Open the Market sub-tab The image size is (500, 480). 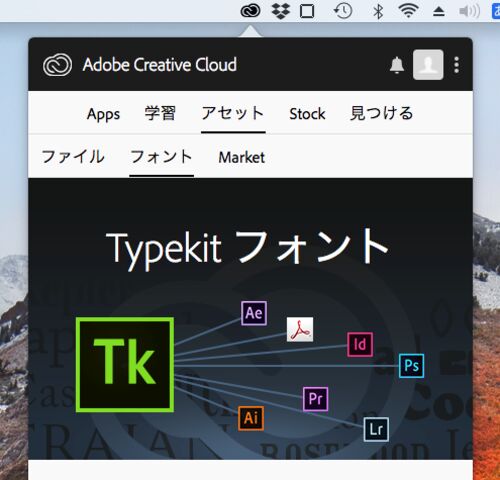242,157
